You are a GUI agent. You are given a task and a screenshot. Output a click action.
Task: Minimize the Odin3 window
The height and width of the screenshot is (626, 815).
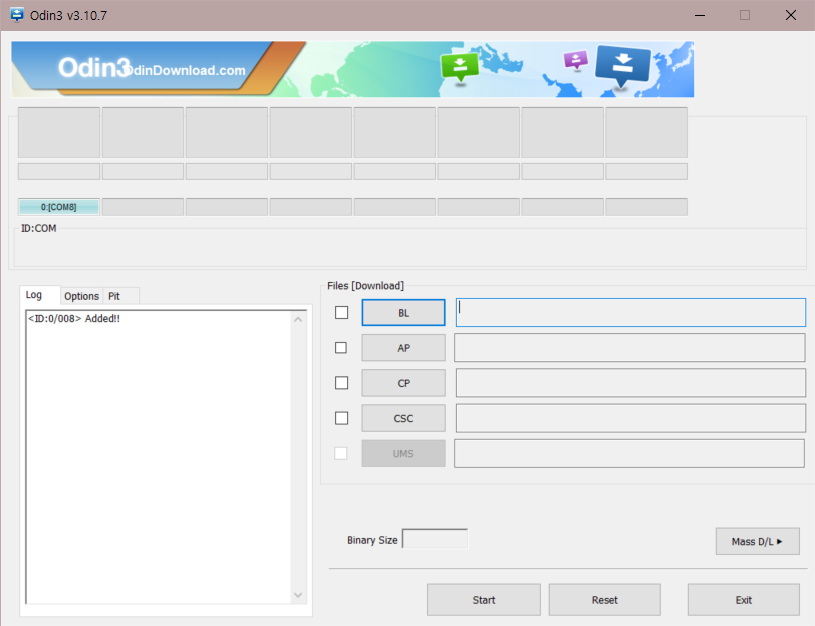(700, 15)
